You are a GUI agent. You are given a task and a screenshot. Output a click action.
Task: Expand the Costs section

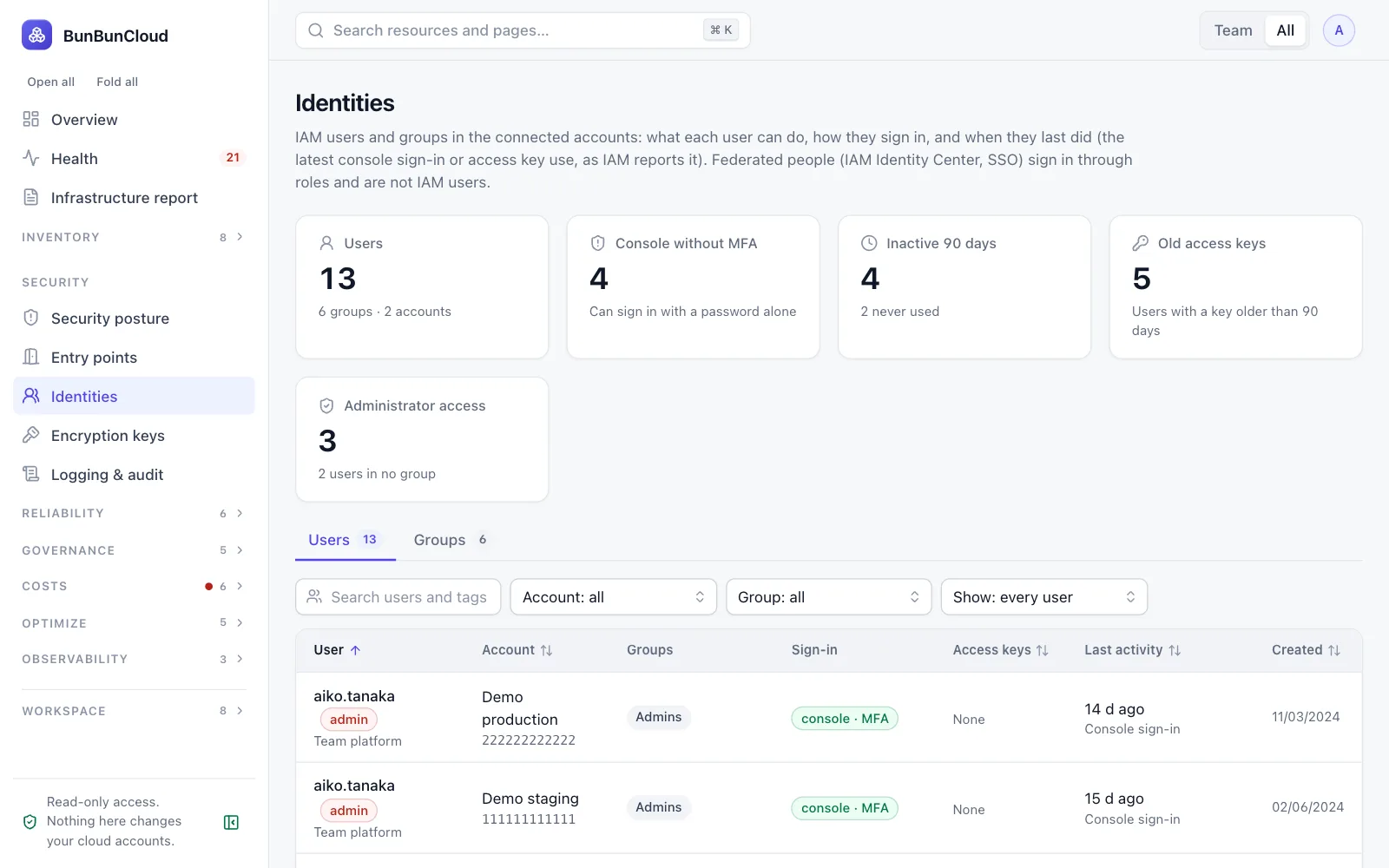coord(134,586)
